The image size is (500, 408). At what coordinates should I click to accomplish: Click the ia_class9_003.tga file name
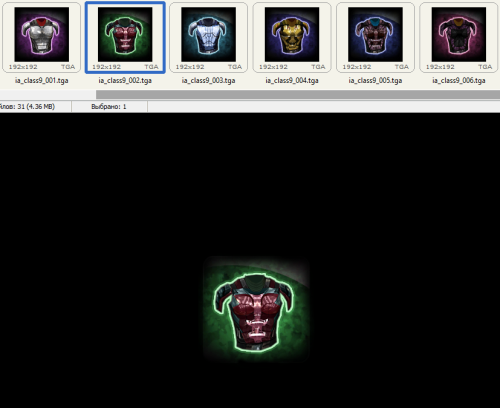pos(208,81)
